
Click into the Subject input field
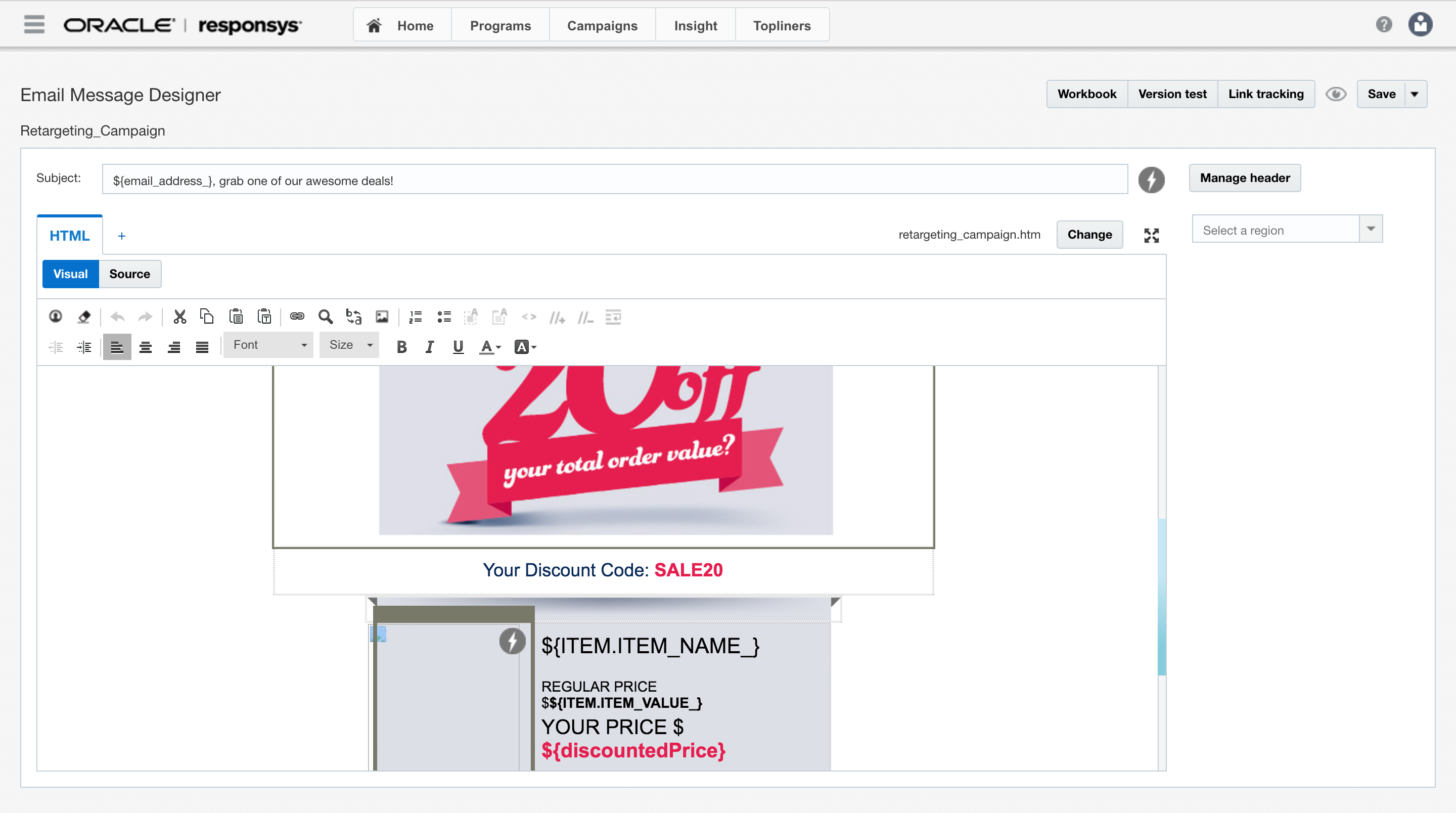point(614,180)
